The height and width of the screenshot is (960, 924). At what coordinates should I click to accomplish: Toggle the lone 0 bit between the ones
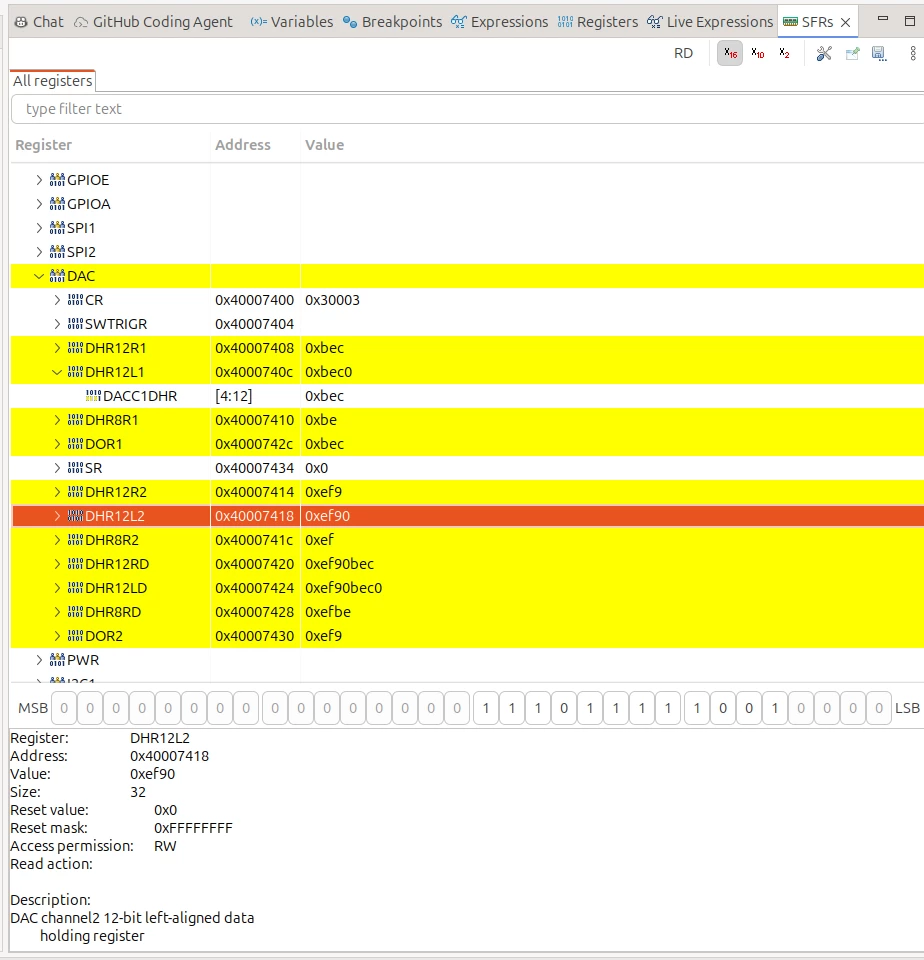564,708
